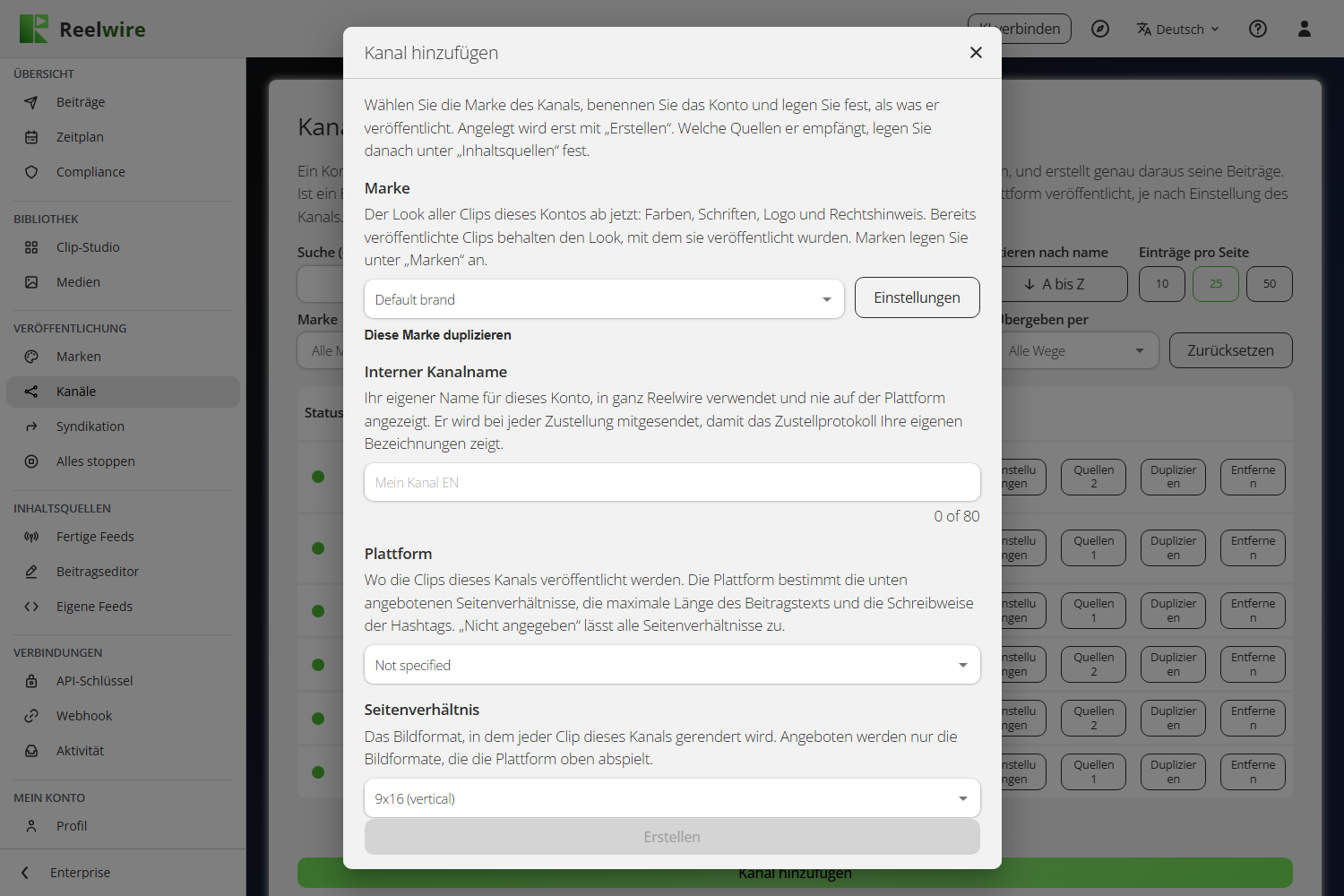1344x896 pixels.
Task: Close the Kanal hinzufügen dialog
Action: tap(976, 53)
